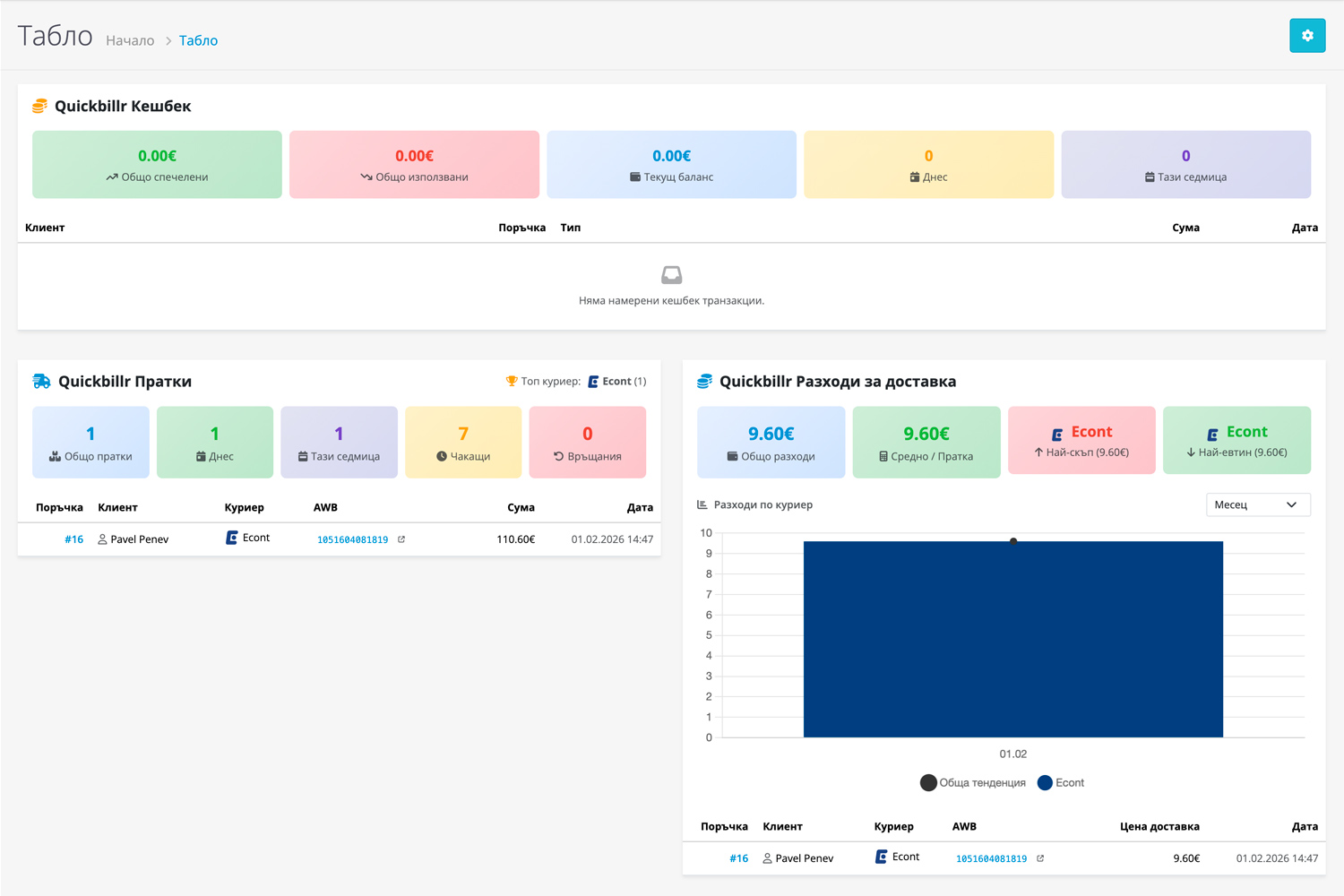Click the external link icon beside shipments AWB
This screenshot has width=1344, height=896.
tap(401, 539)
